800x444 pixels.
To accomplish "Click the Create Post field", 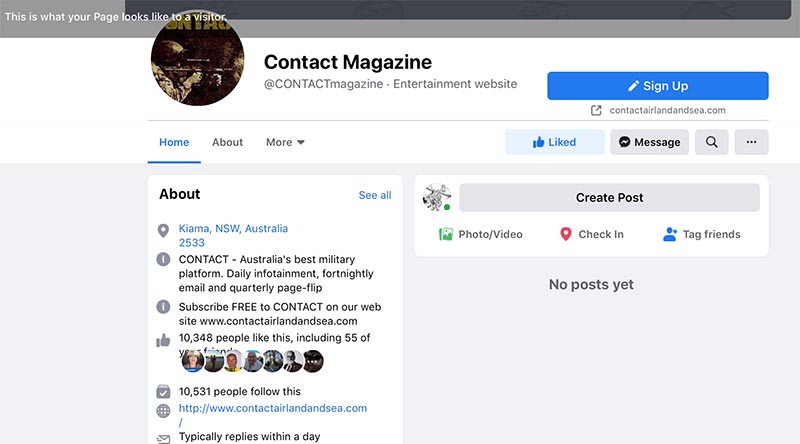I will (x=609, y=198).
